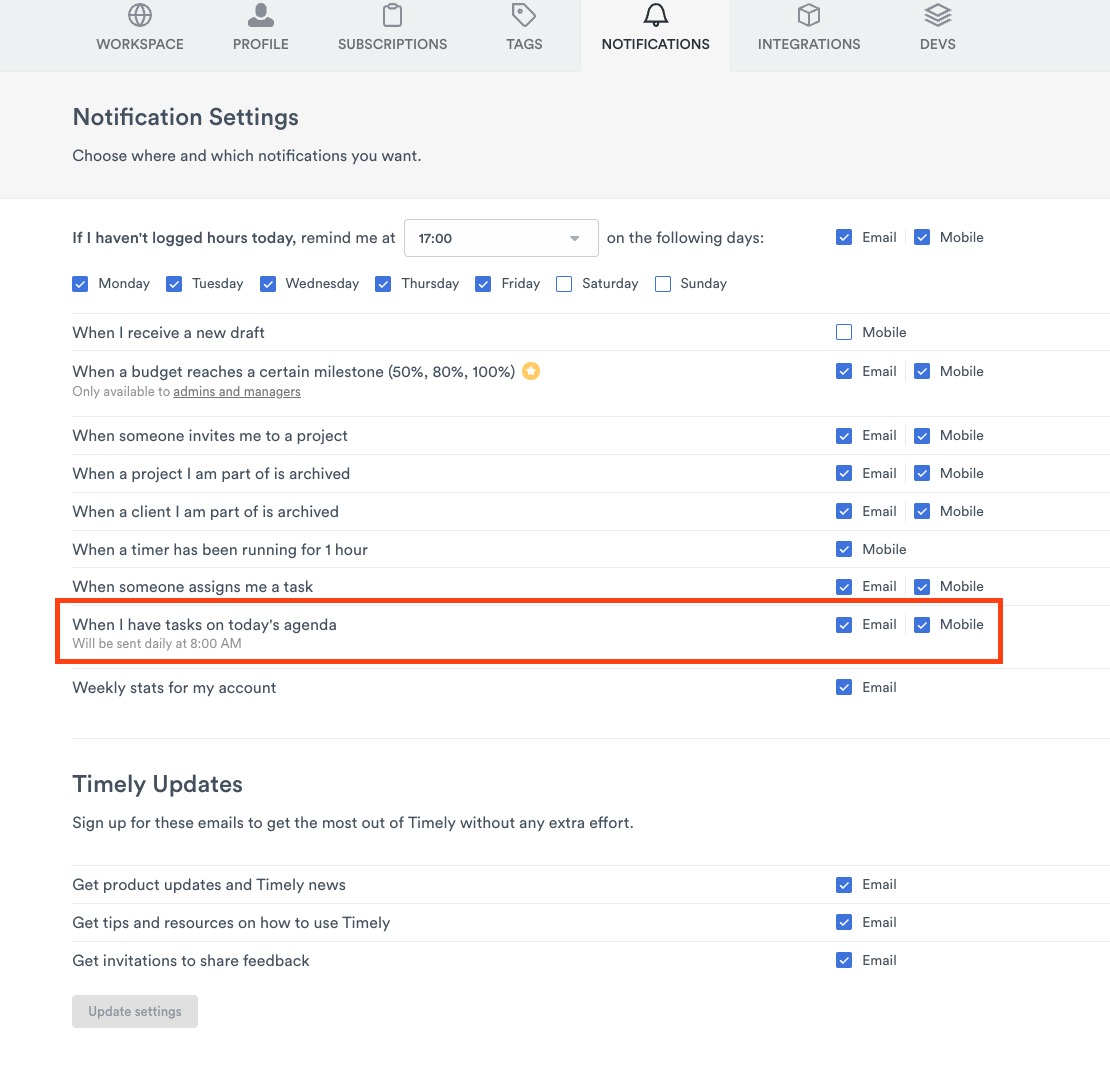The image size is (1110, 1074).
Task: Uncheck the Monday reminder checkbox
Action: (x=81, y=284)
